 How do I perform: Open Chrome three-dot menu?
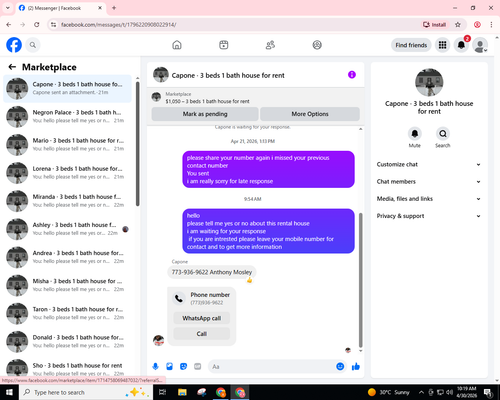(x=491, y=24)
